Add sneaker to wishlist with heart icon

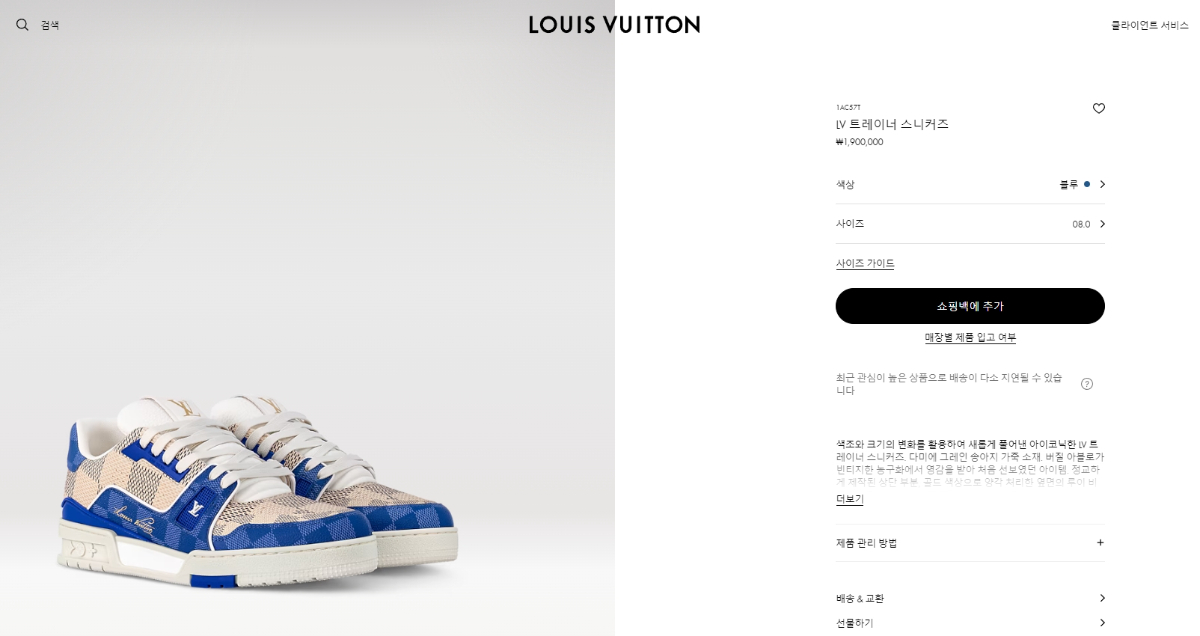click(x=1099, y=108)
